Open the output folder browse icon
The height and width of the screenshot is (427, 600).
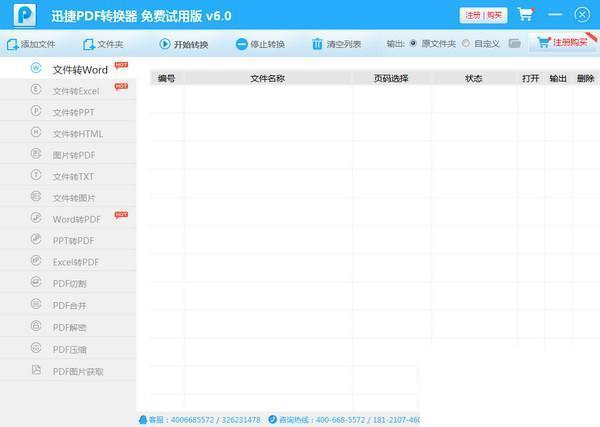tap(515, 44)
